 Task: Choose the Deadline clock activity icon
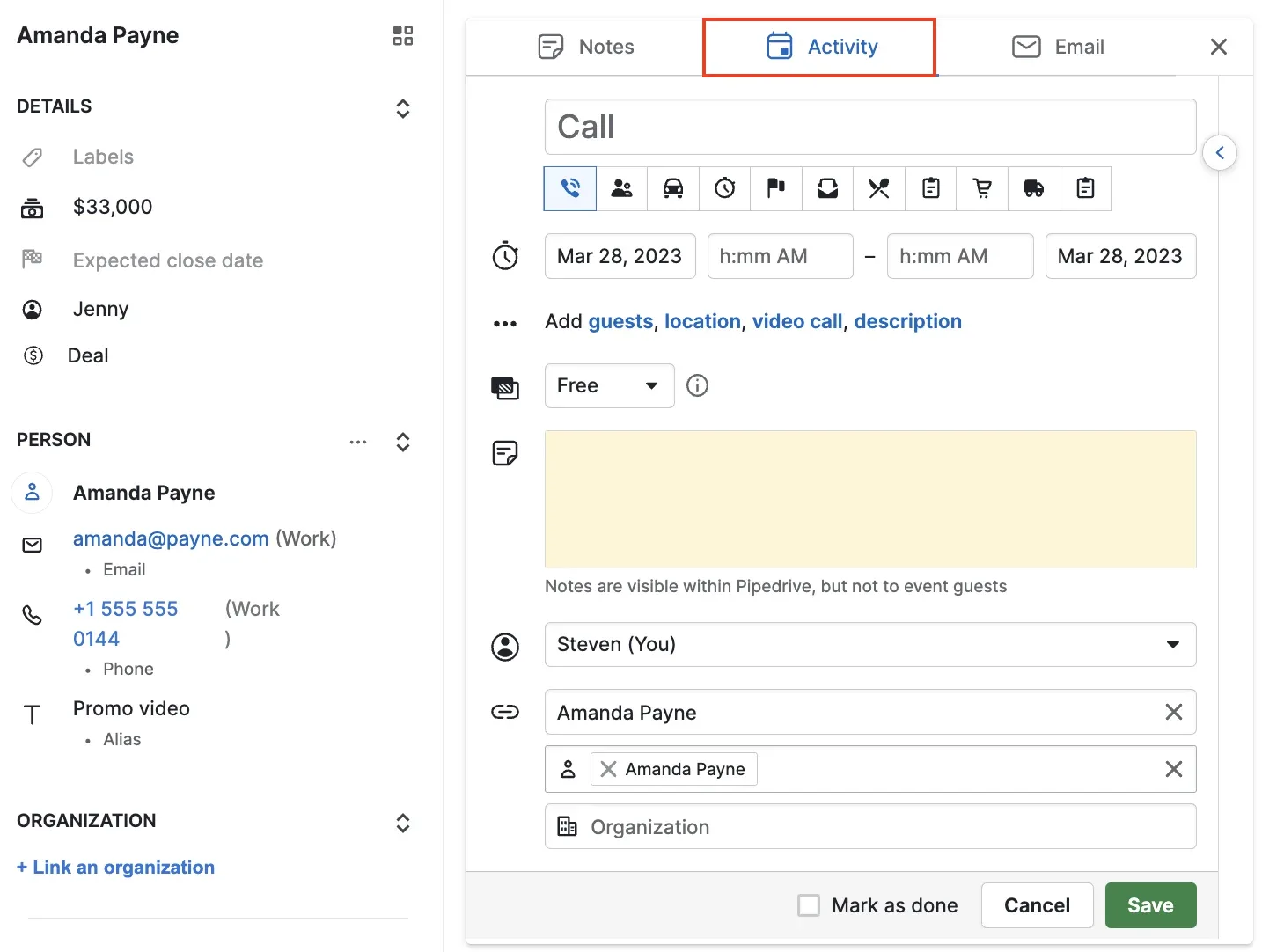[725, 188]
